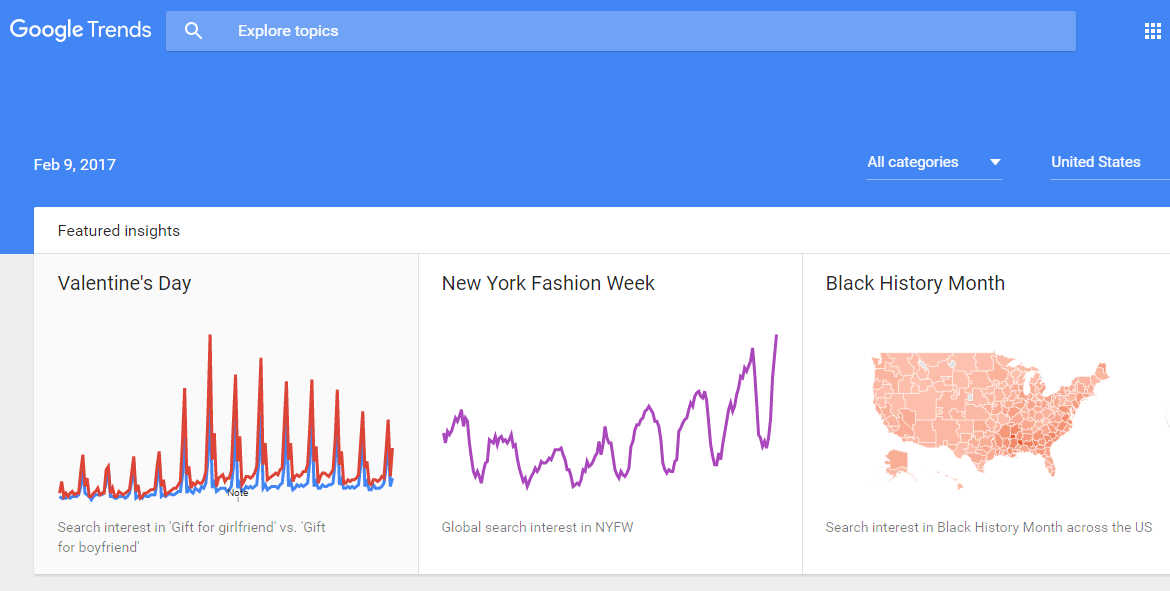Click the Note marker on Valentine's chart
The image size is (1170, 591).
[x=238, y=492]
